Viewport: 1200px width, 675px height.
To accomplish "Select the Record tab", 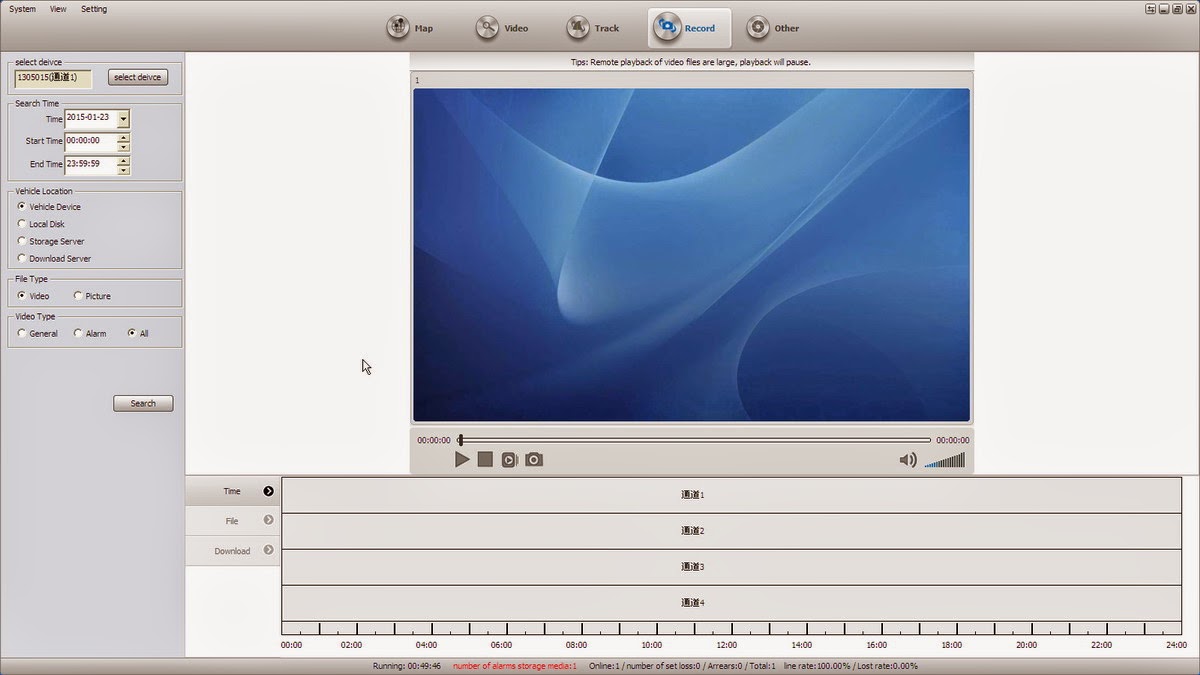I will pos(689,28).
